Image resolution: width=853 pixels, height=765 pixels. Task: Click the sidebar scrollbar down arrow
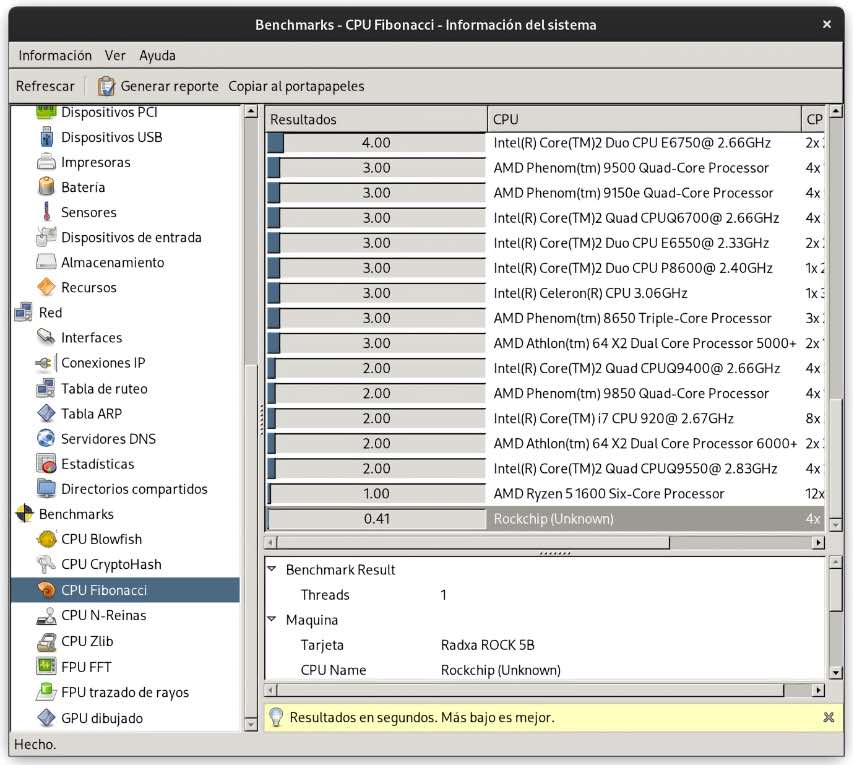pyautogui.click(x=251, y=724)
